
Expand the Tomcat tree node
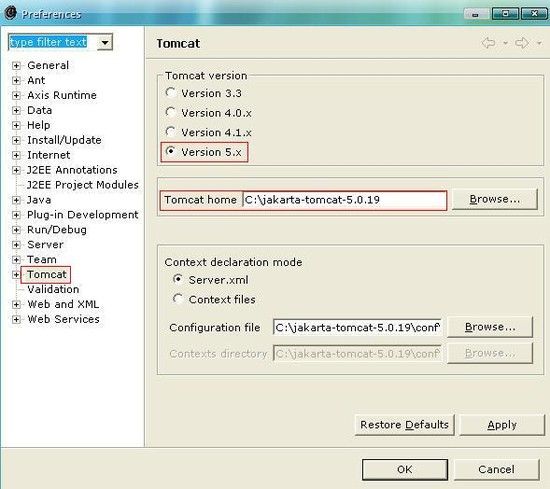(x=16, y=274)
